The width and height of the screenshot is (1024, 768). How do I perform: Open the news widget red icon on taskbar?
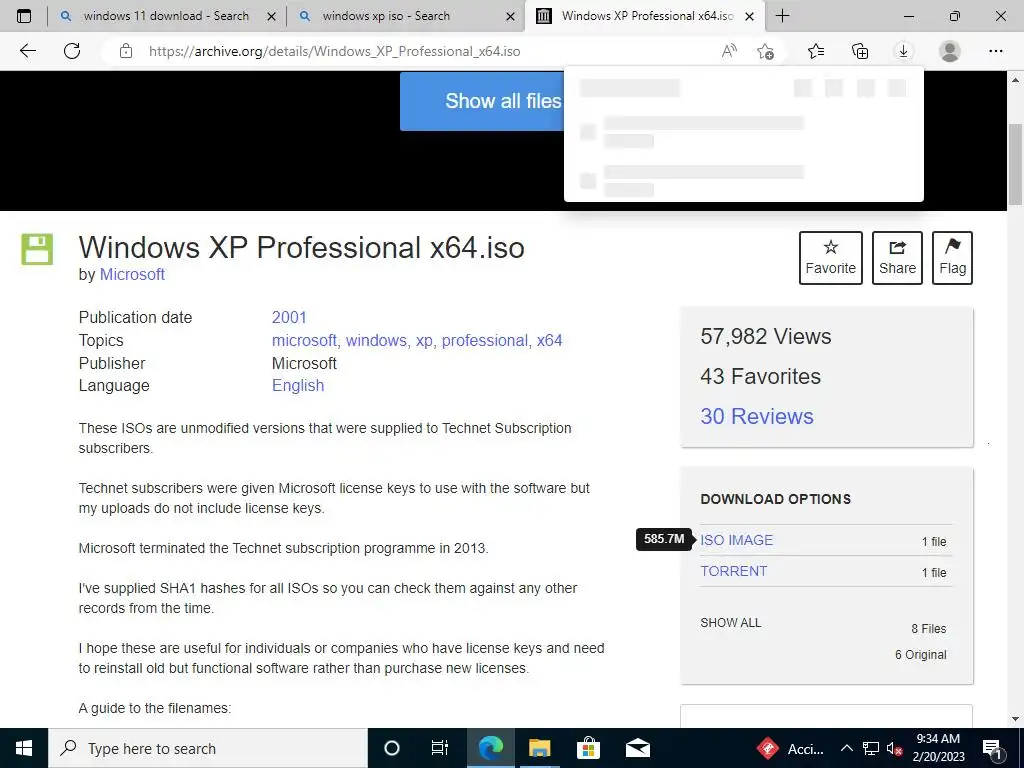(767, 748)
